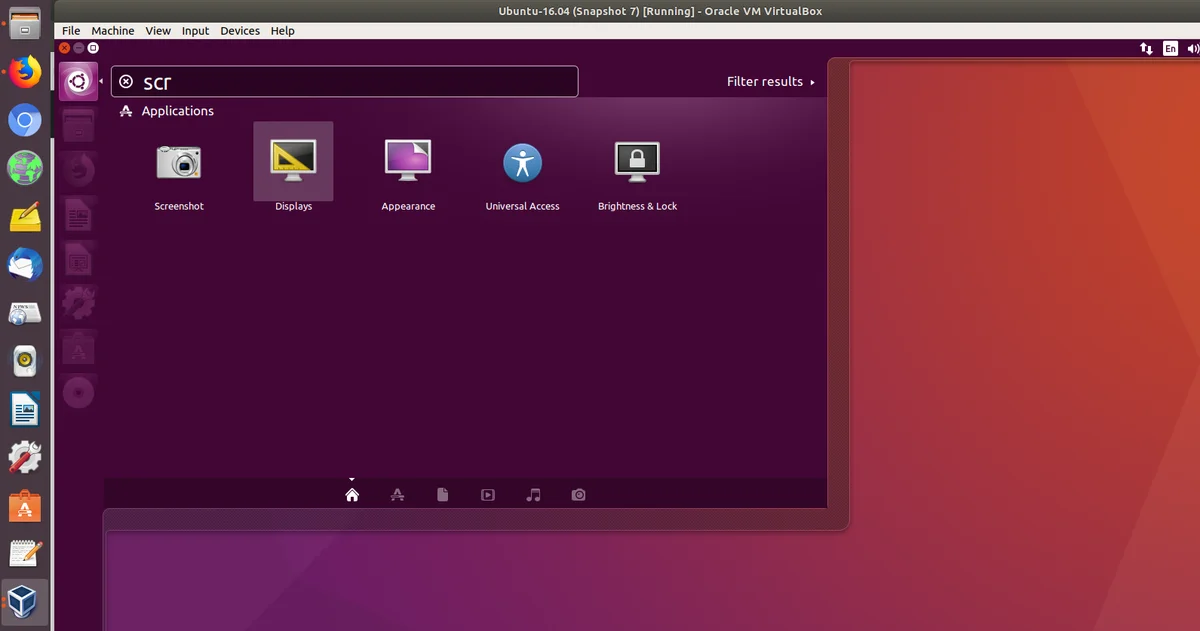Open the En keyboard layout indicator
The image size is (1200, 631).
pos(1170,48)
